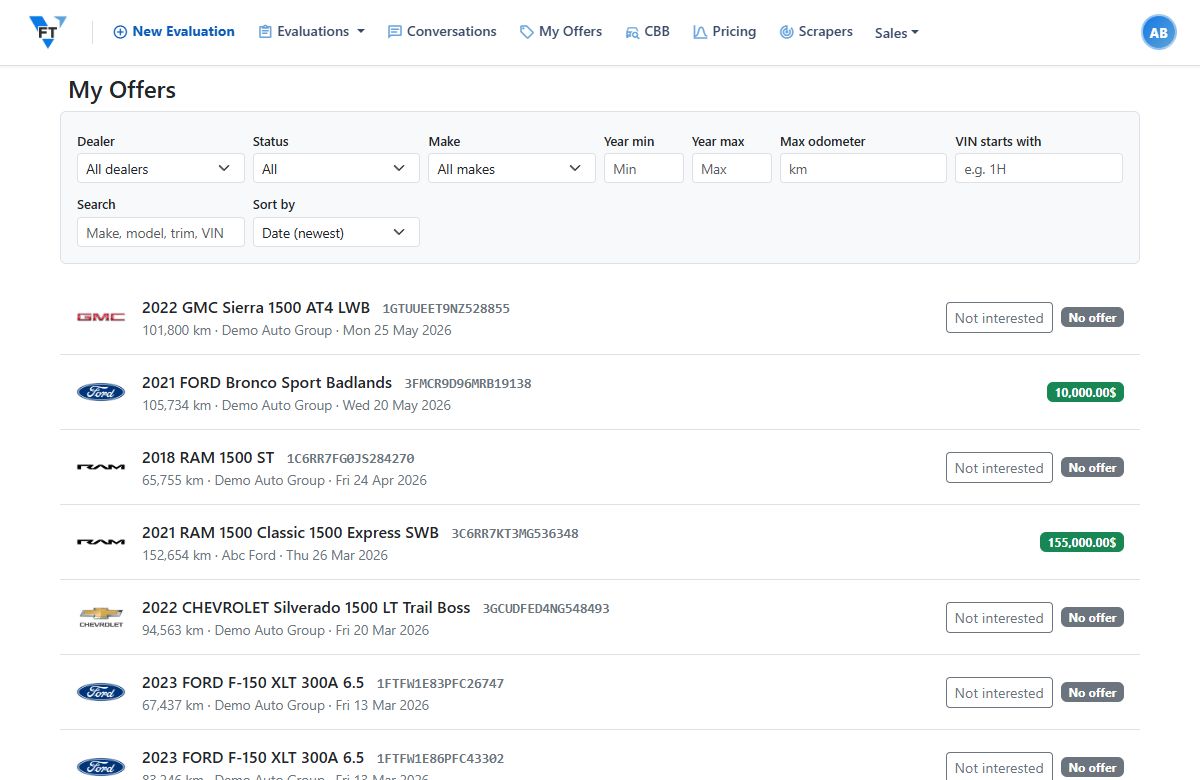The height and width of the screenshot is (780, 1200).
Task: Mark 2018 RAM 1500 ST Not interested
Action: [x=999, y=468]
